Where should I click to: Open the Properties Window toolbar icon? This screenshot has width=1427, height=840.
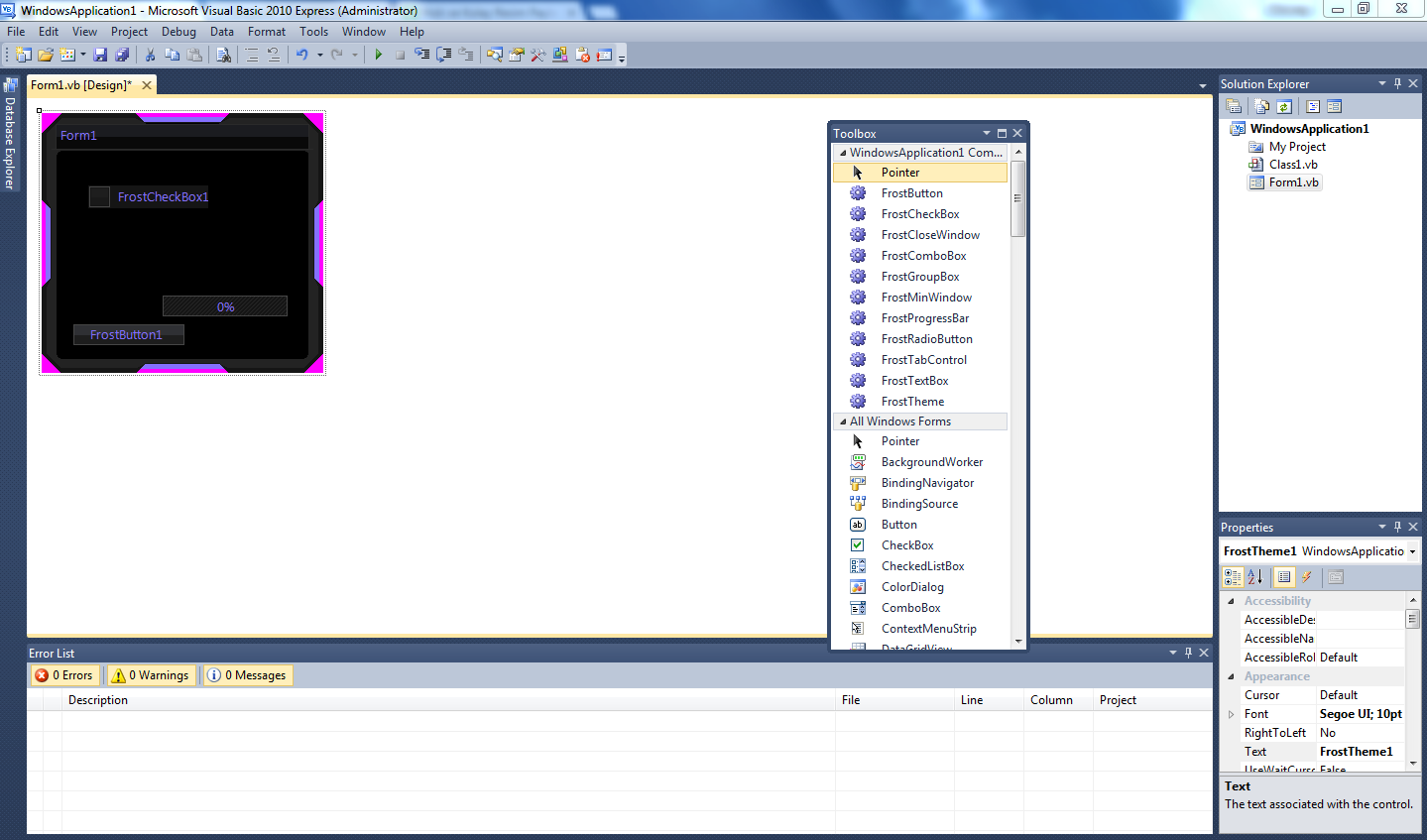pyautogui.click(x=516, y=56)
